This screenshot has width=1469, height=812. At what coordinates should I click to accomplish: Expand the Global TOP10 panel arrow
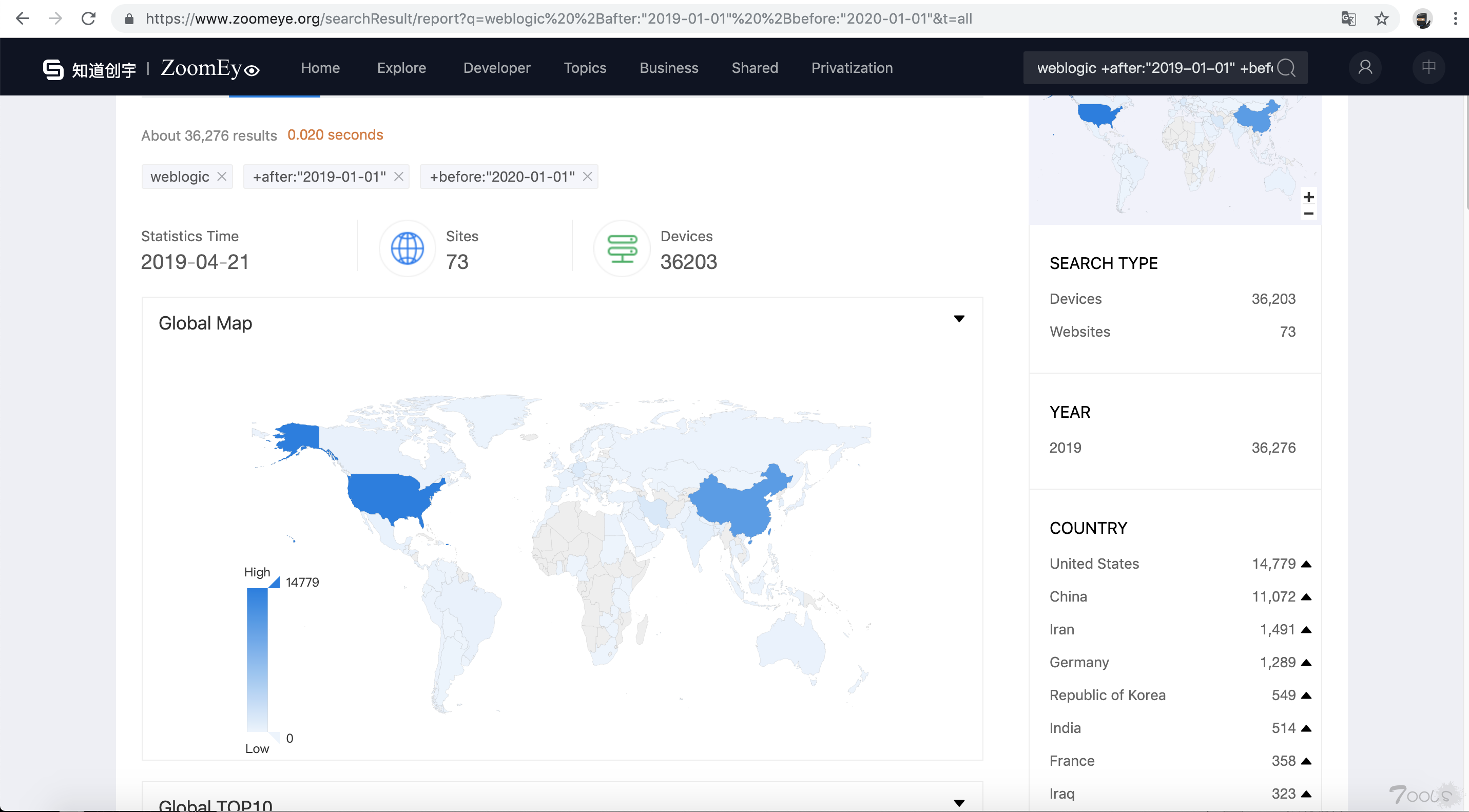click(959, 803)
